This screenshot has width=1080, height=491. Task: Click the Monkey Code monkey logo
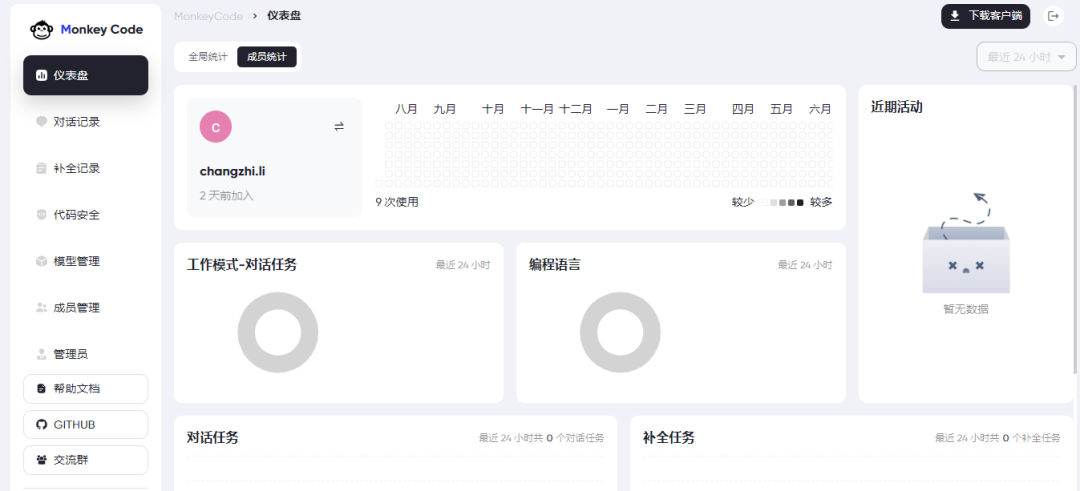42,30
